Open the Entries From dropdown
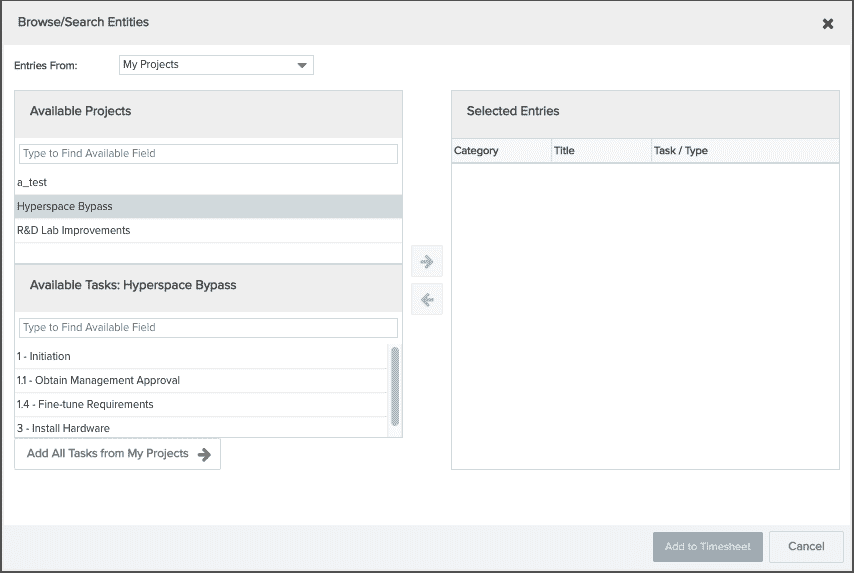 click(216, 65)
